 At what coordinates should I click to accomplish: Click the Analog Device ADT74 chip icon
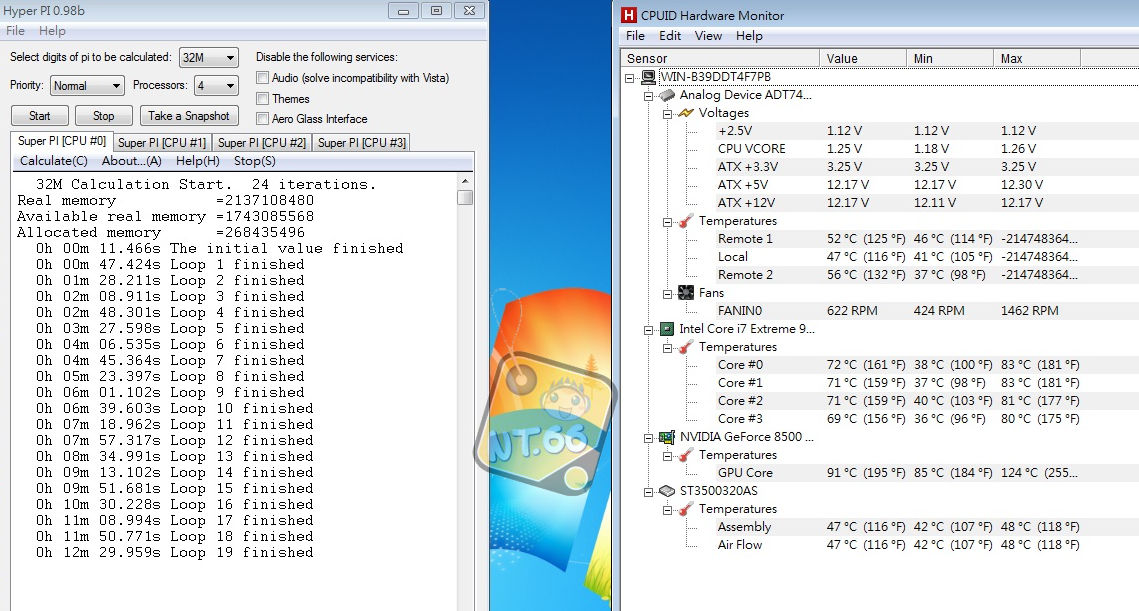pyautogui.click(x=667, y=95)
